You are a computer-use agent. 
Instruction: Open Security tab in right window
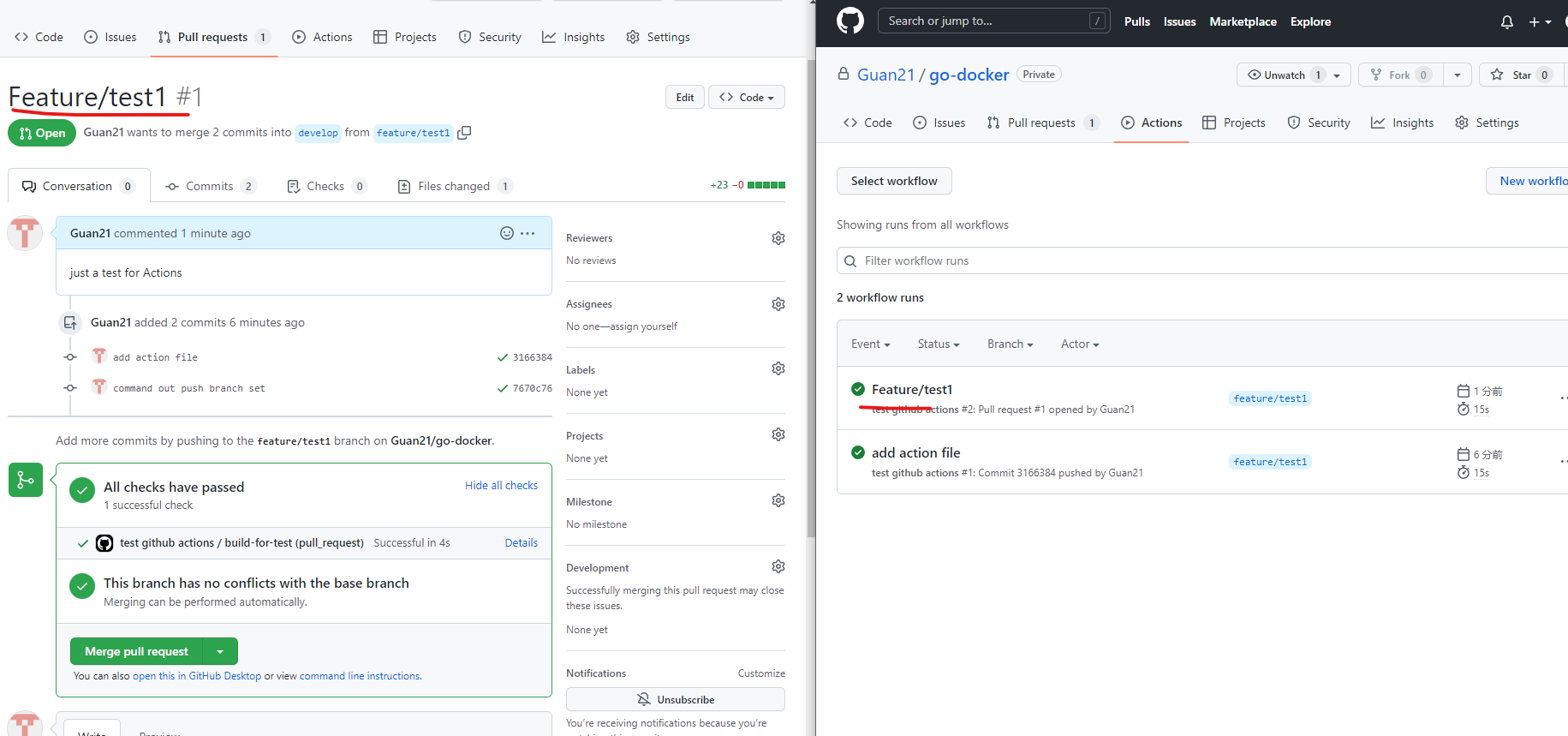point(1318,123)
